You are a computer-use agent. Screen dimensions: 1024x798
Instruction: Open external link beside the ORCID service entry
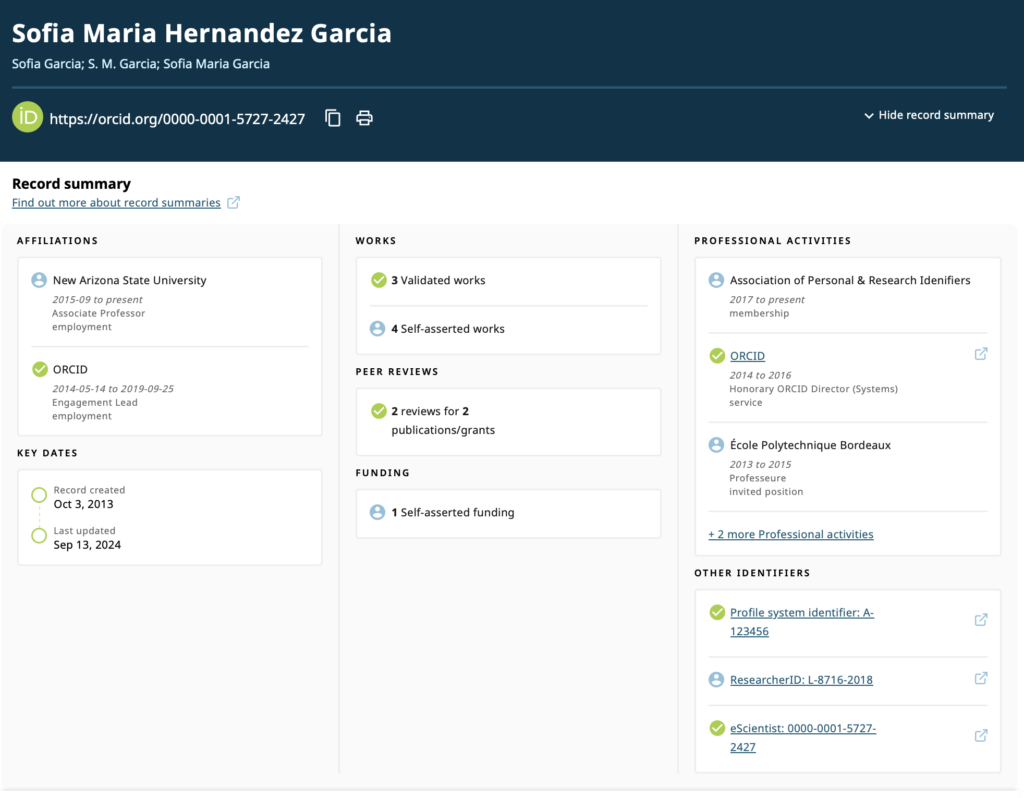point(981,353)
